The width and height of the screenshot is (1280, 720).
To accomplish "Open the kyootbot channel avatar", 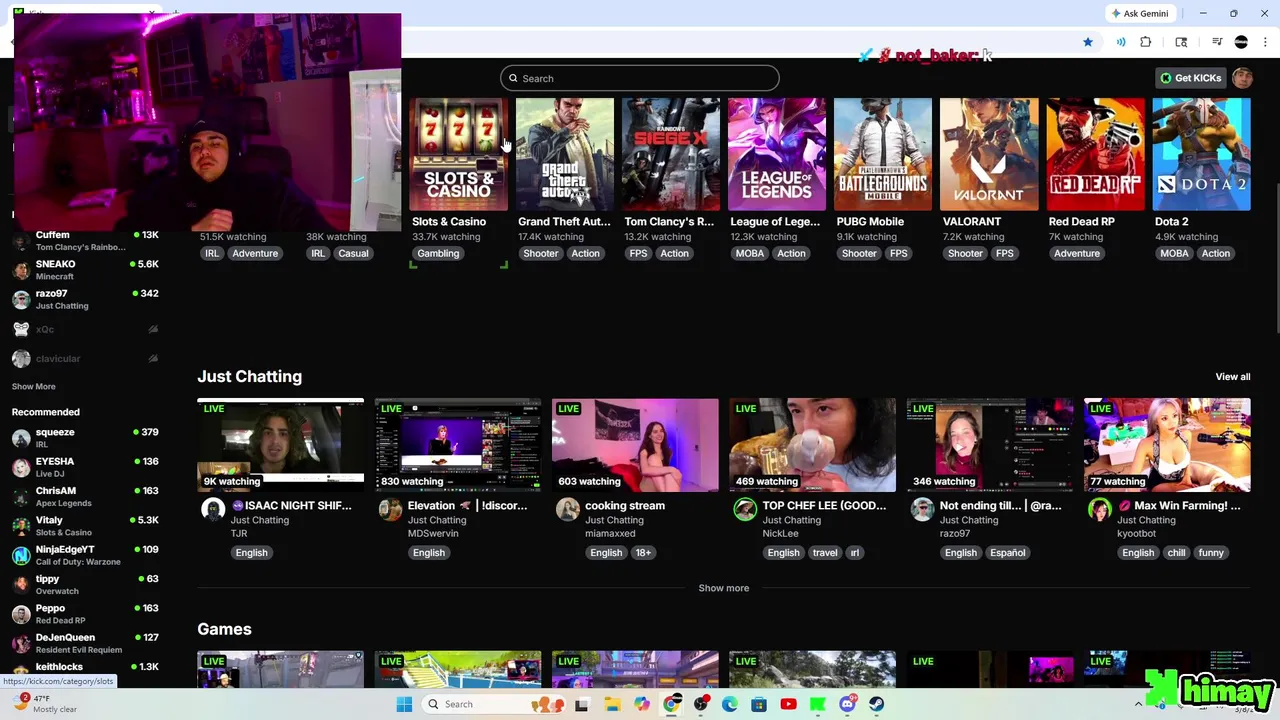I will tap(1100, 510).
